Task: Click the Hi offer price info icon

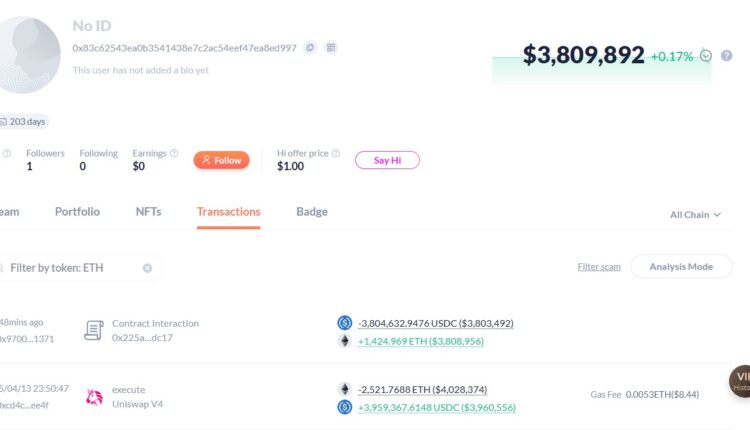Action: tap(336, 153)
